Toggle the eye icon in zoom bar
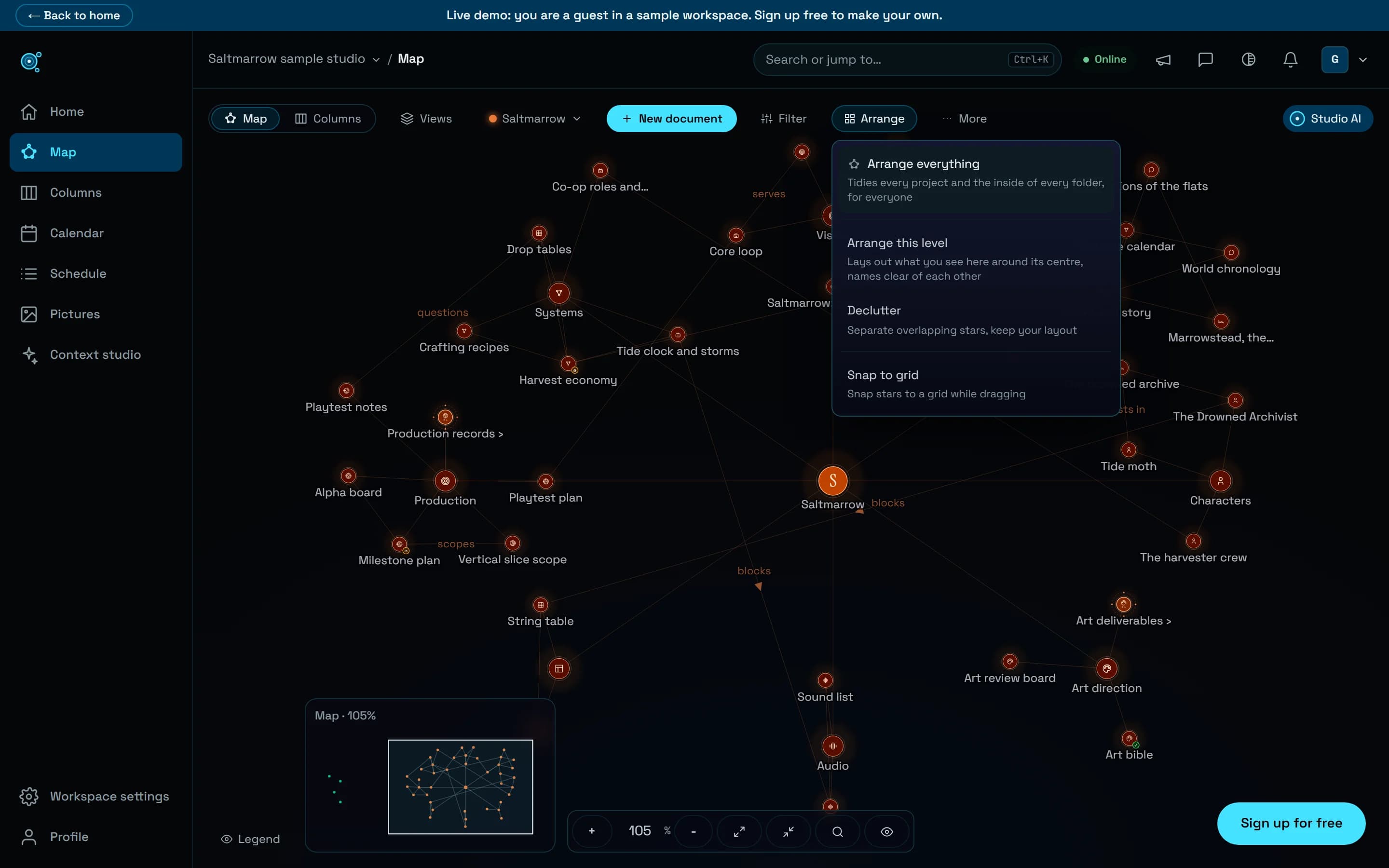The height and width of the screenshot is (868, 1389). [887, 831]
